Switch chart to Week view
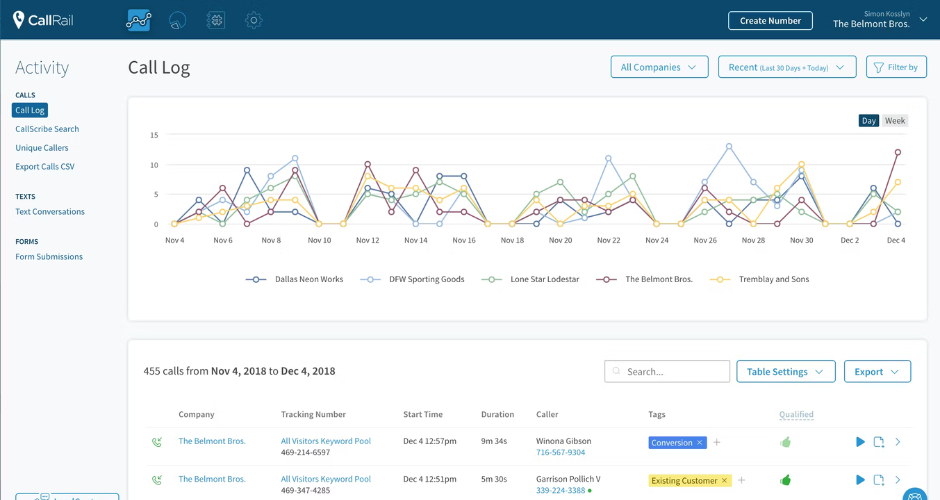Viewport: 940px width, 500px height. (x=895, y=121)
